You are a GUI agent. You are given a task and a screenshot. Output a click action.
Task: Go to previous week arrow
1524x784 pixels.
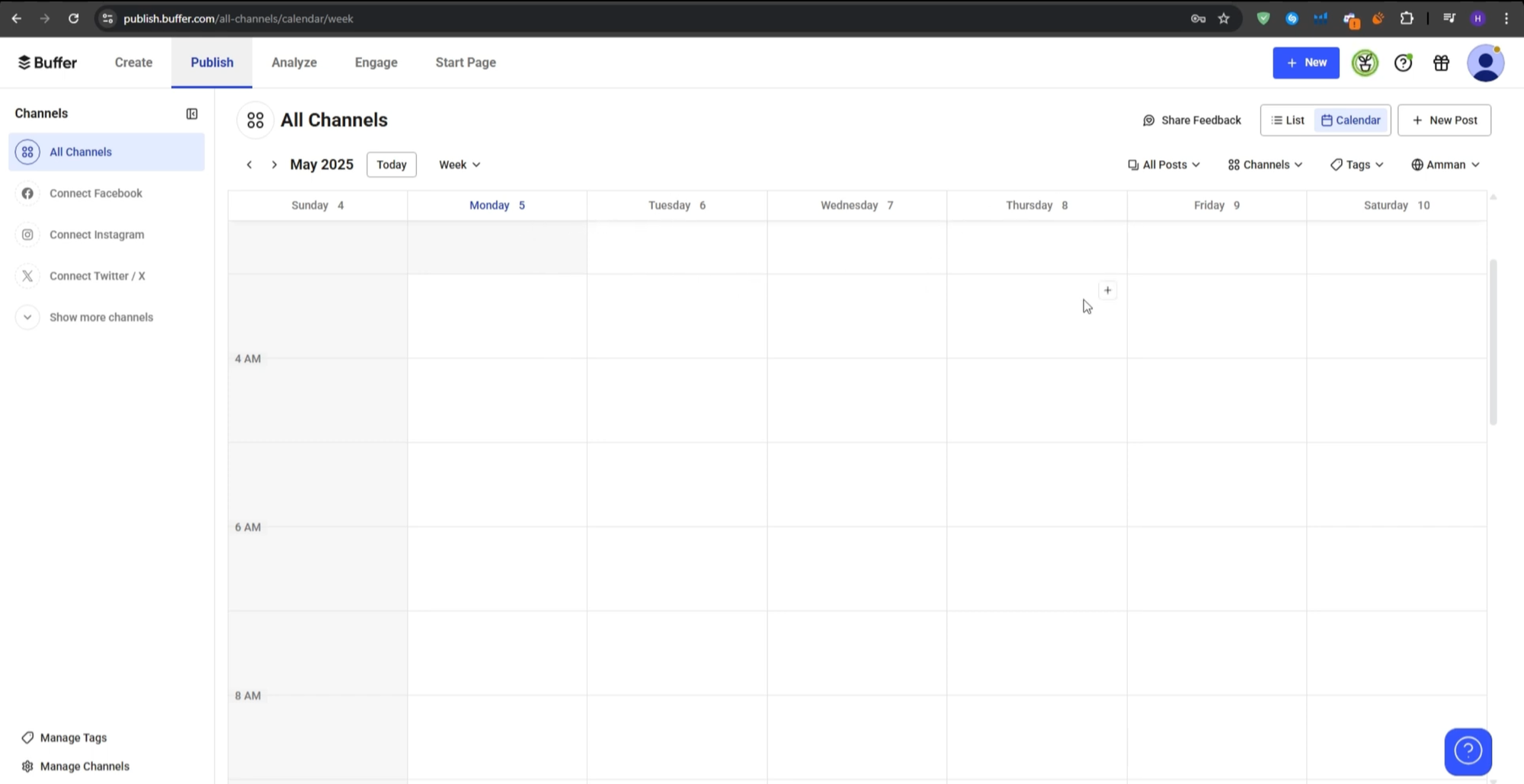(x=249, y=165)
